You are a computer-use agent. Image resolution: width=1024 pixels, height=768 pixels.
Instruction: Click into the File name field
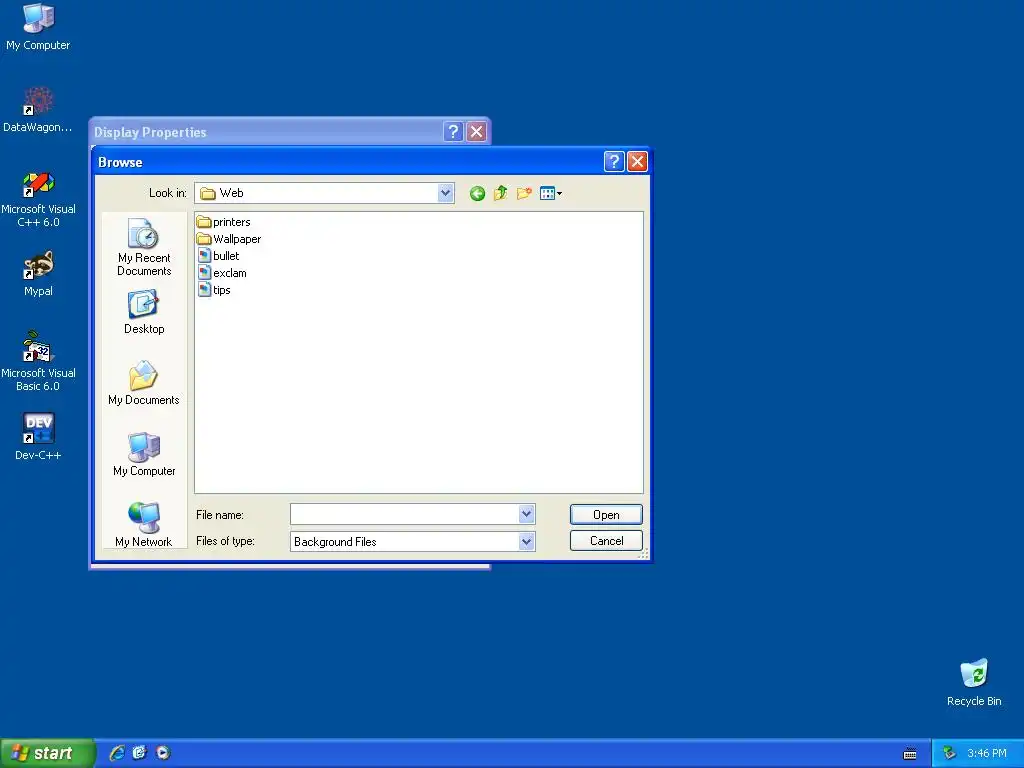click(405, 515)
